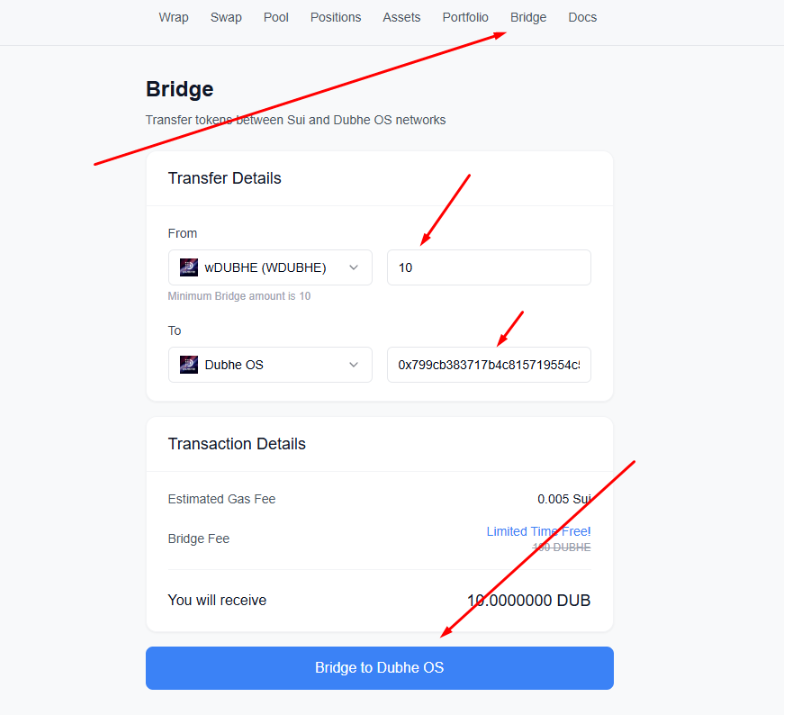Switch to the Swap tab
Image resolution: width=787 pixels, height=715 pixels.
click(226, 18)
